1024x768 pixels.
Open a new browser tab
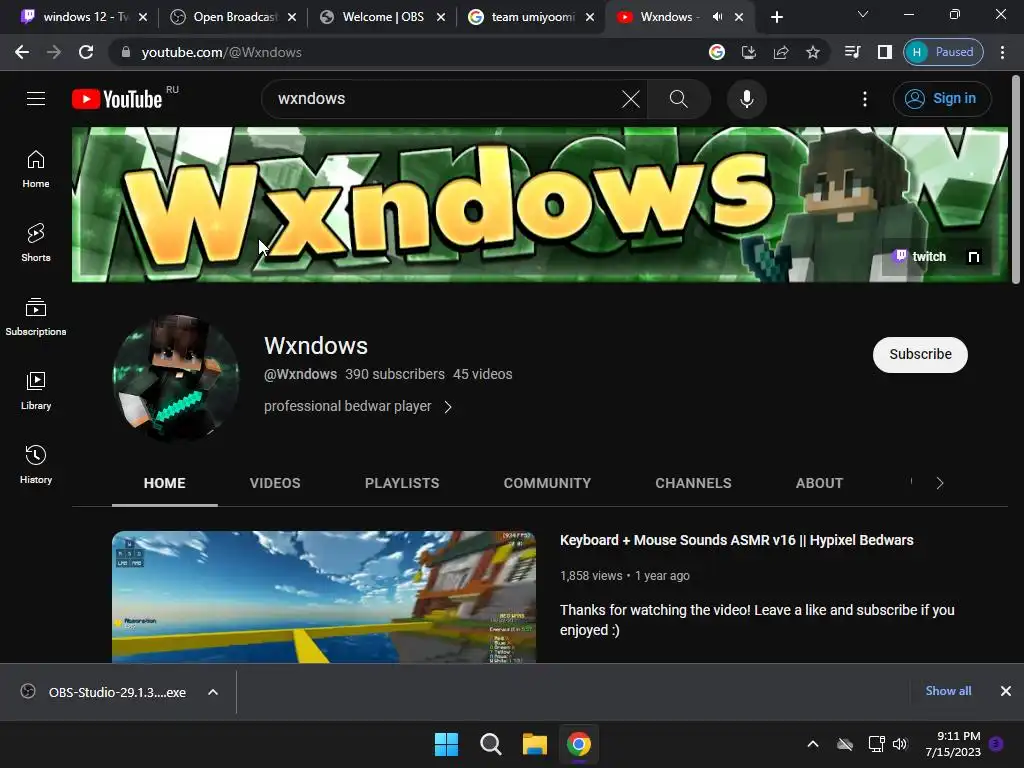[x=776, y=17]
